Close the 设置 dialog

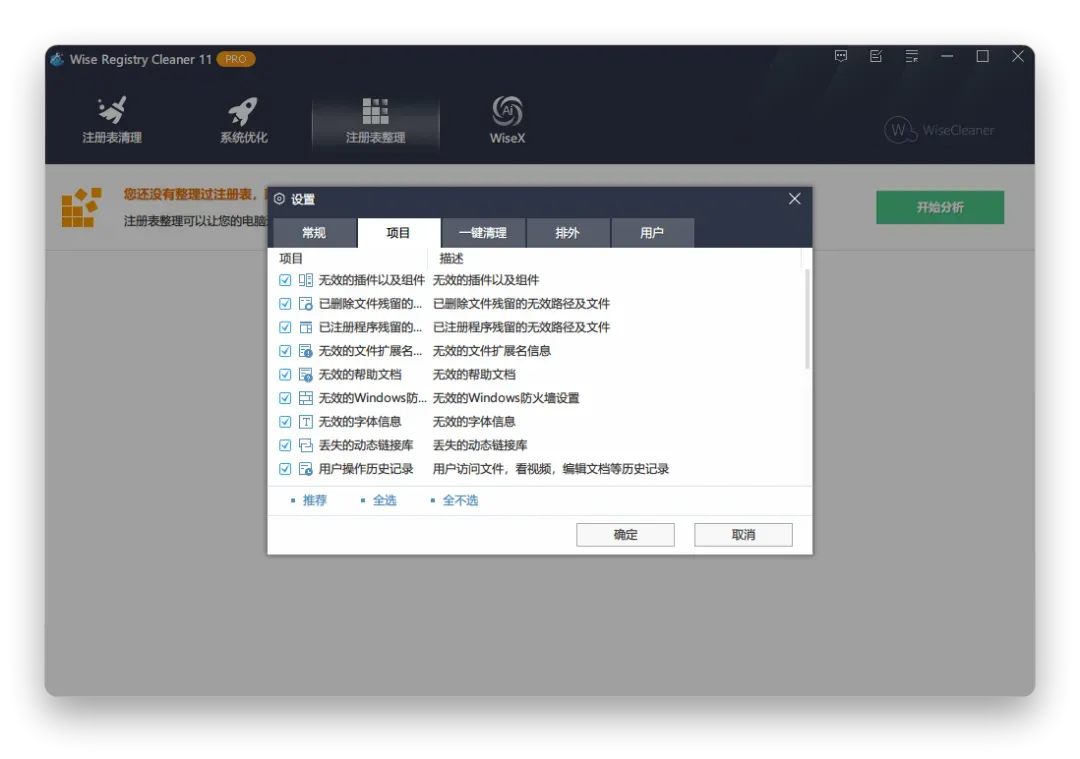(794, 199)
